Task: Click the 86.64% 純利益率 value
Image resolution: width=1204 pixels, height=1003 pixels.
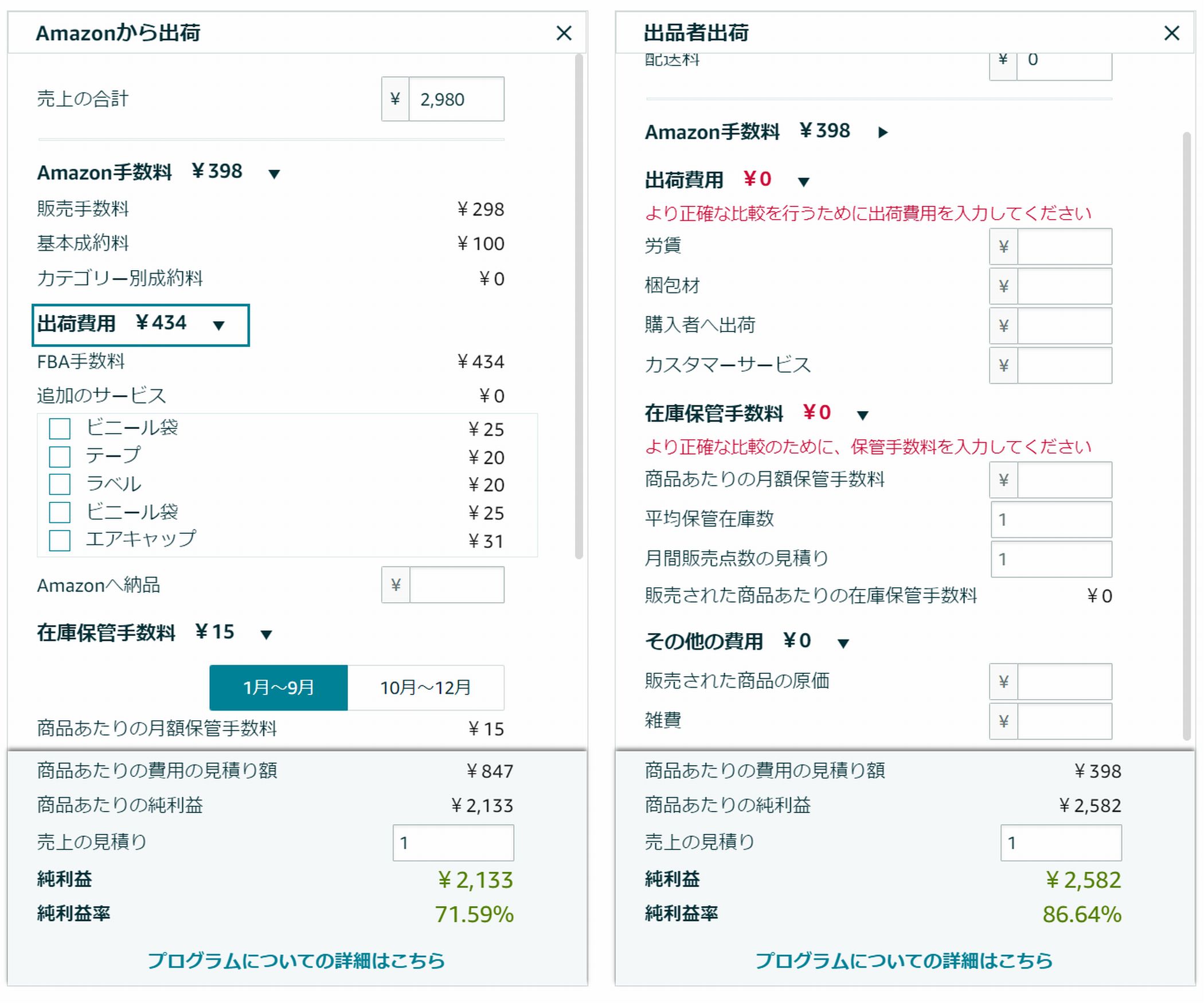Action: pyautogui.click(x=1082, y=915)
